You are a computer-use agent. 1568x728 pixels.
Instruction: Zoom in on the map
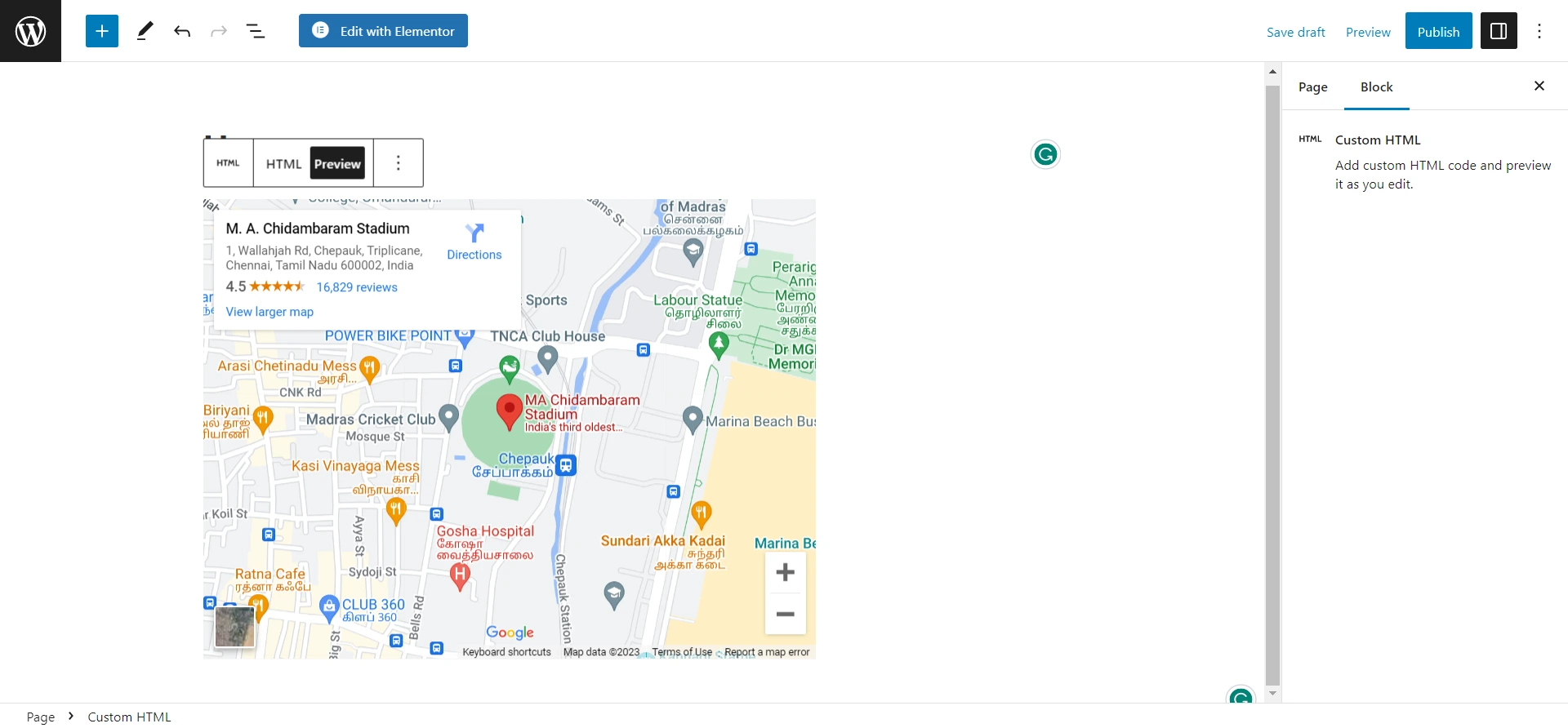tap(786, 572)
